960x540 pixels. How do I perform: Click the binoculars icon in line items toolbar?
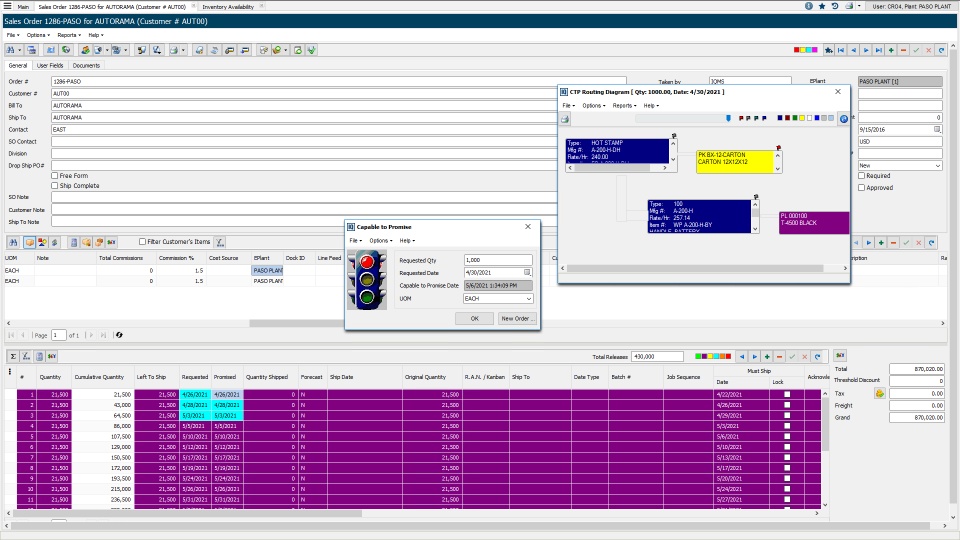(x=13, y=242)
